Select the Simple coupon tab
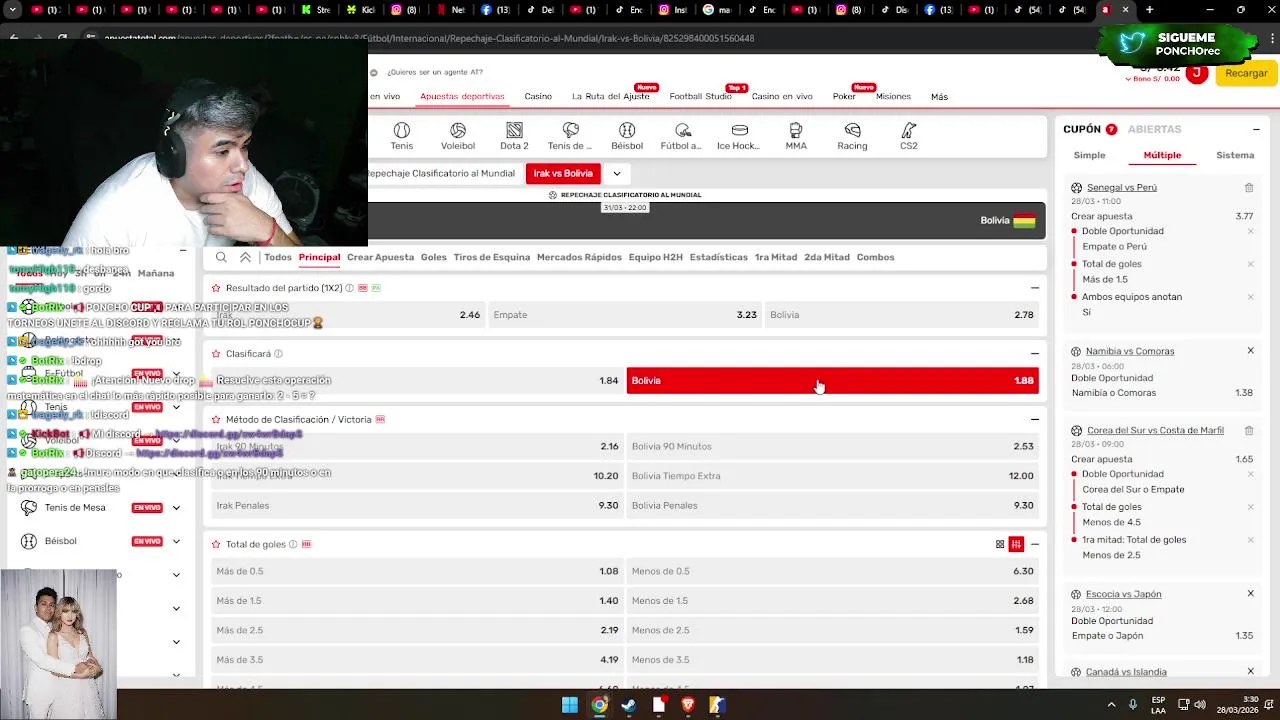This screenshot has height=720, width=1280. [x=1089, y=155]
